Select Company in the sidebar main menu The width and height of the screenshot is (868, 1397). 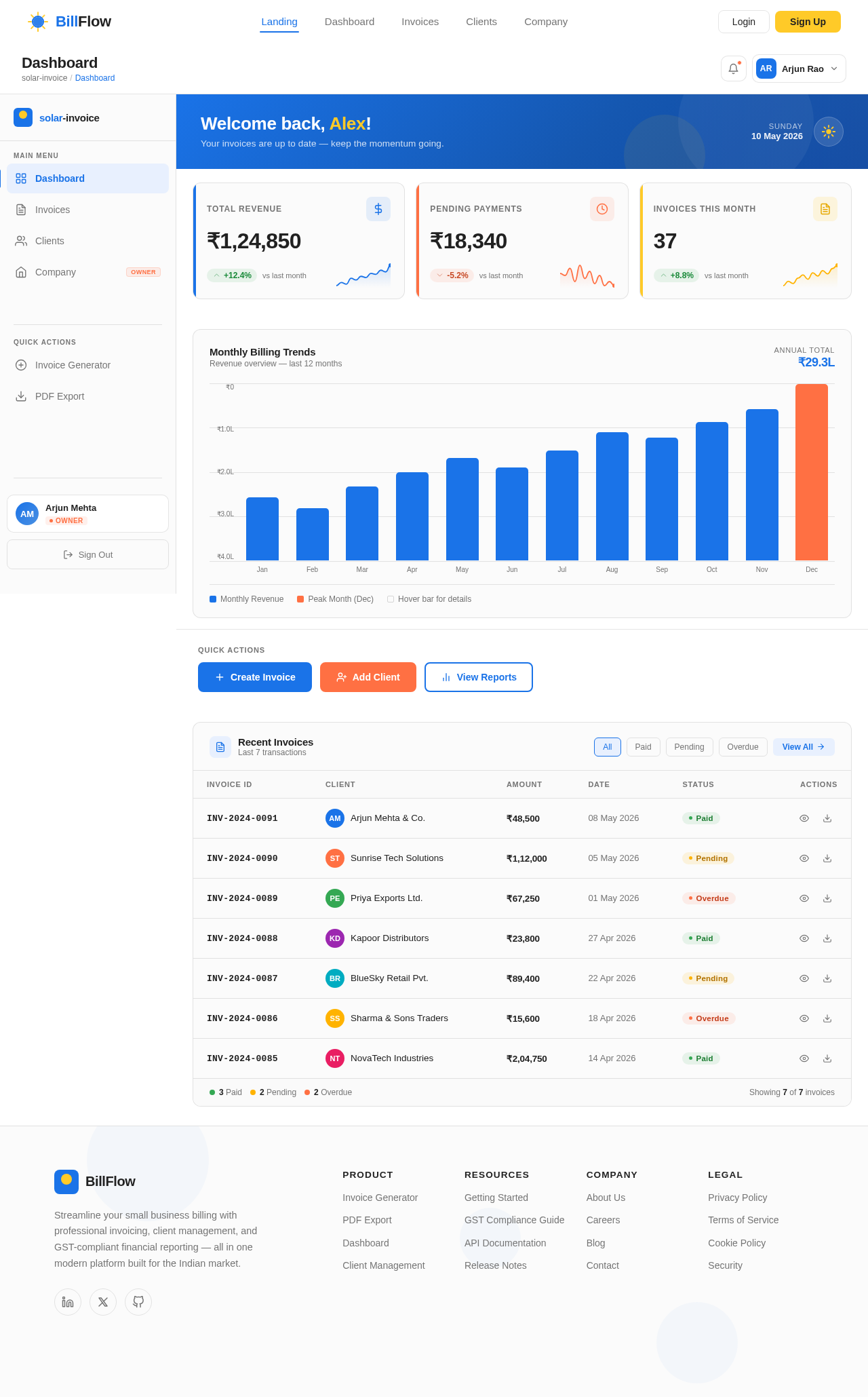pyautogui.click(x=88, y=272)
